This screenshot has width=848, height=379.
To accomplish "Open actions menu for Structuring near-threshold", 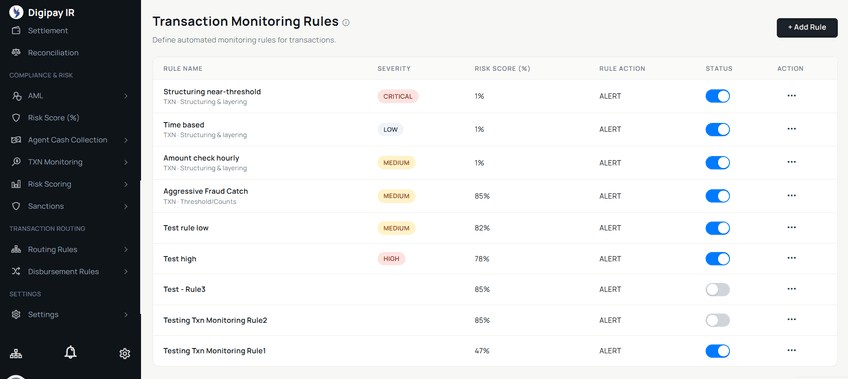I will pyautogui.click(x=792, y=96).
